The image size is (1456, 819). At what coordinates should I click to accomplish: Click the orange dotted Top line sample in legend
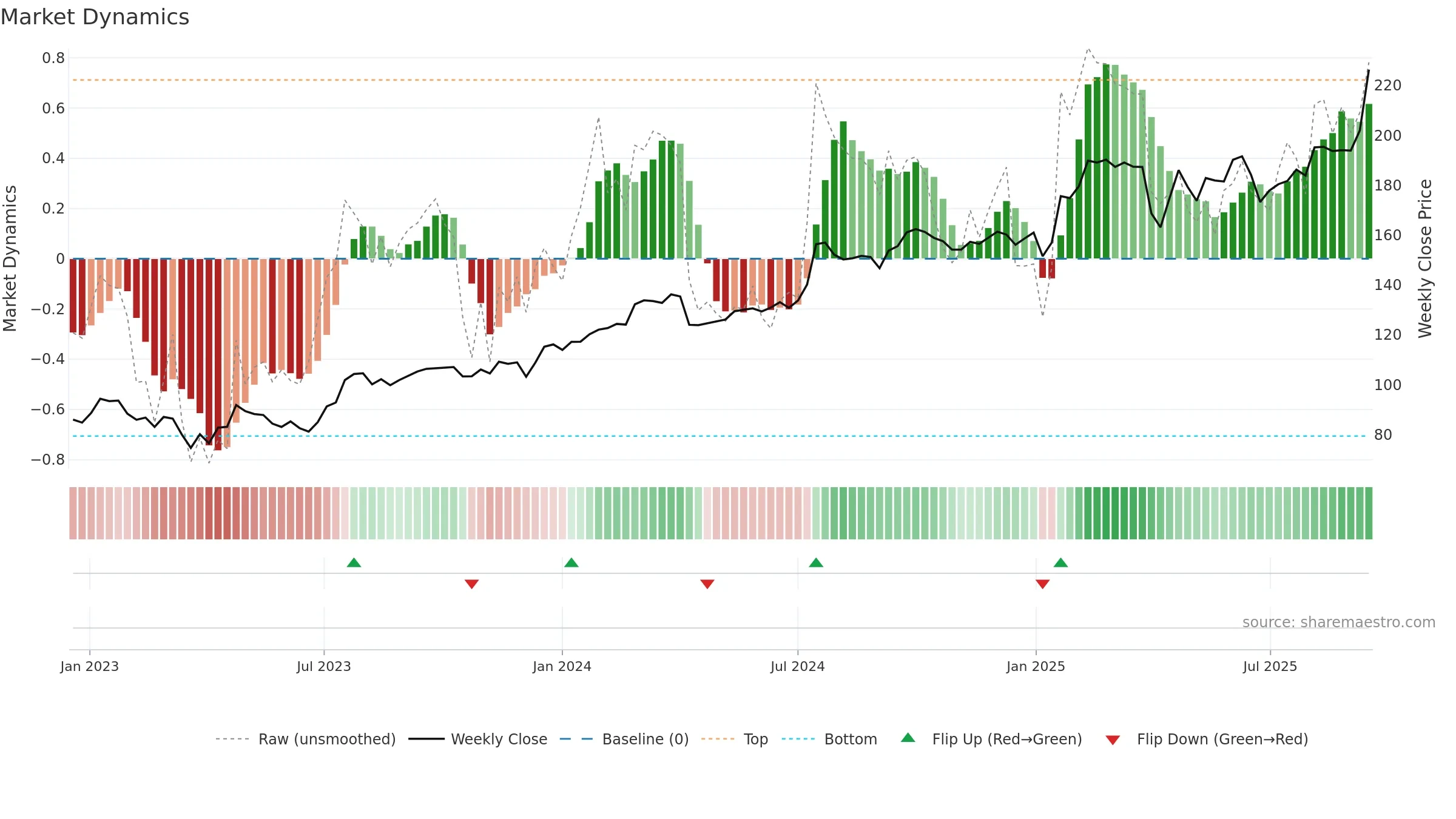(x=718, y=739)
